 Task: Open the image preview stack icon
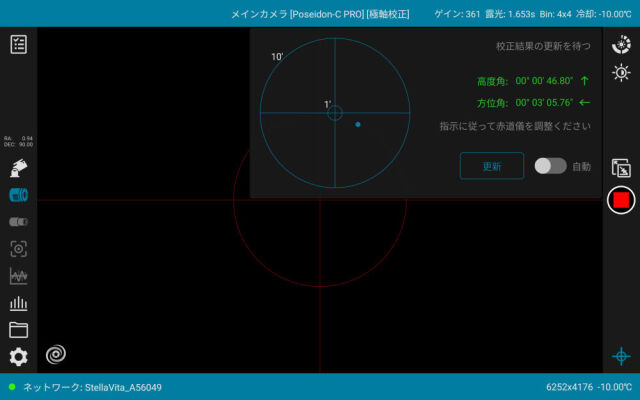pyautogui.click(x=621, y=168)
